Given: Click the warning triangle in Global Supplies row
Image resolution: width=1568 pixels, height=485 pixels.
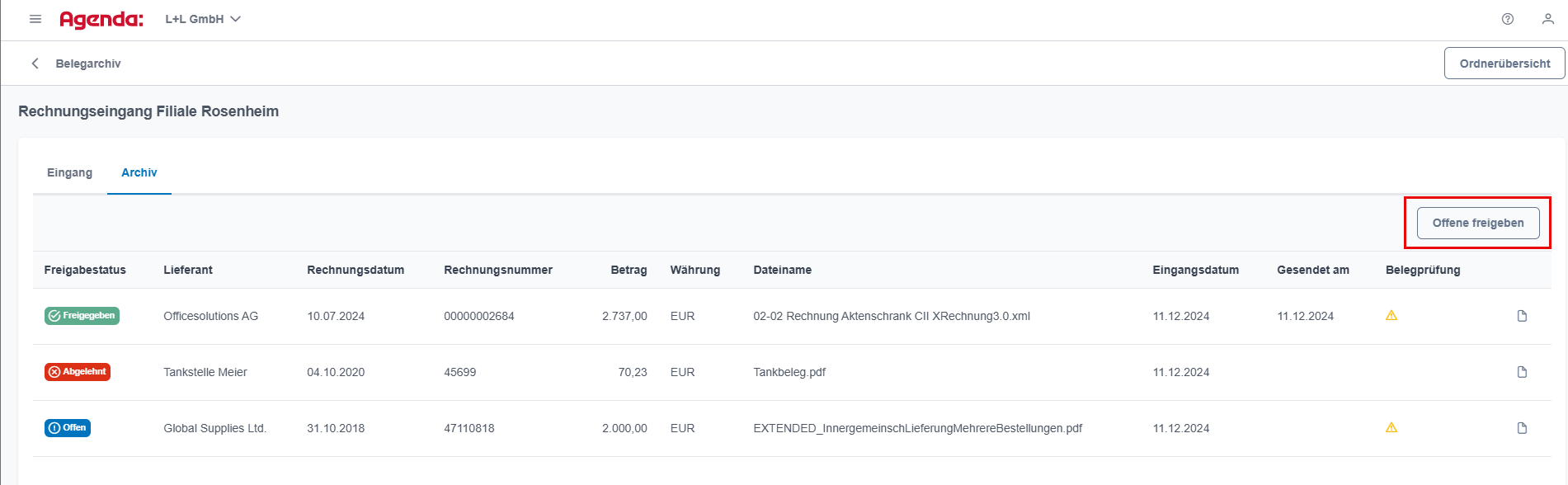Looking at the screenshot, I should pos(1391,427).
